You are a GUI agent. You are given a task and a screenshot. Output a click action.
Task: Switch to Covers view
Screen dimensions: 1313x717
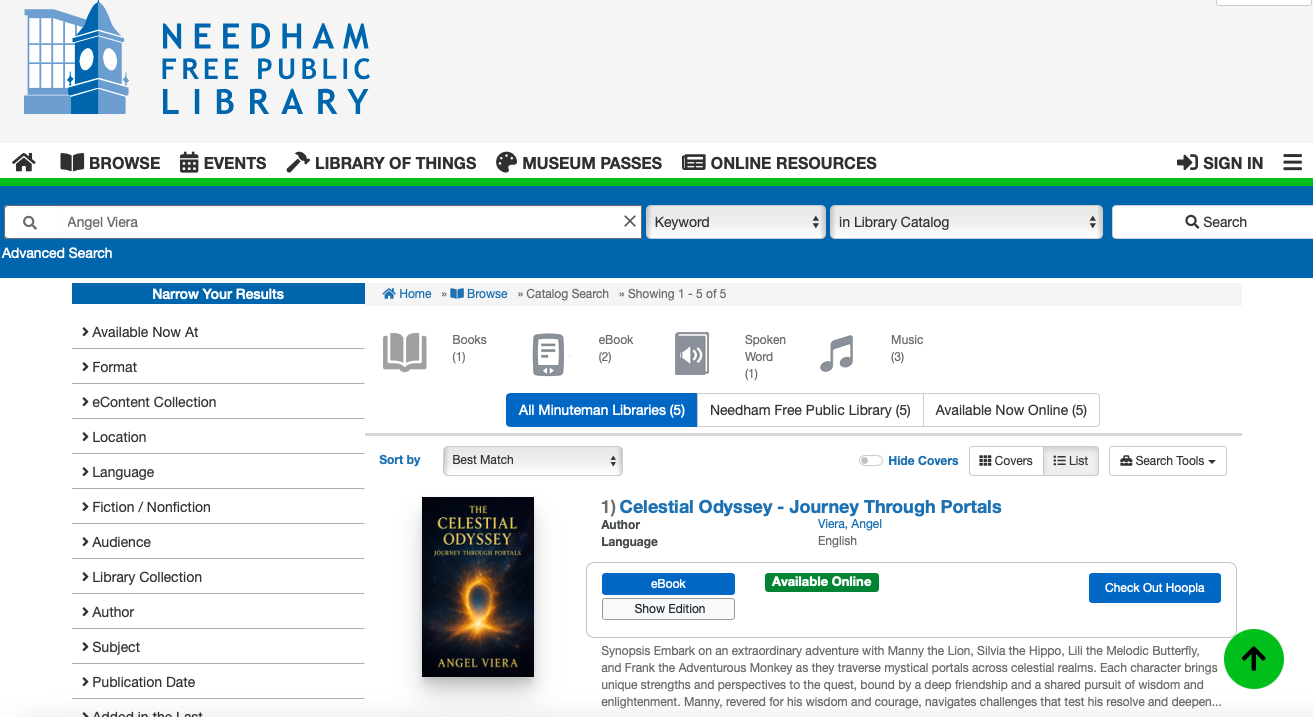tap(1006, 461)
